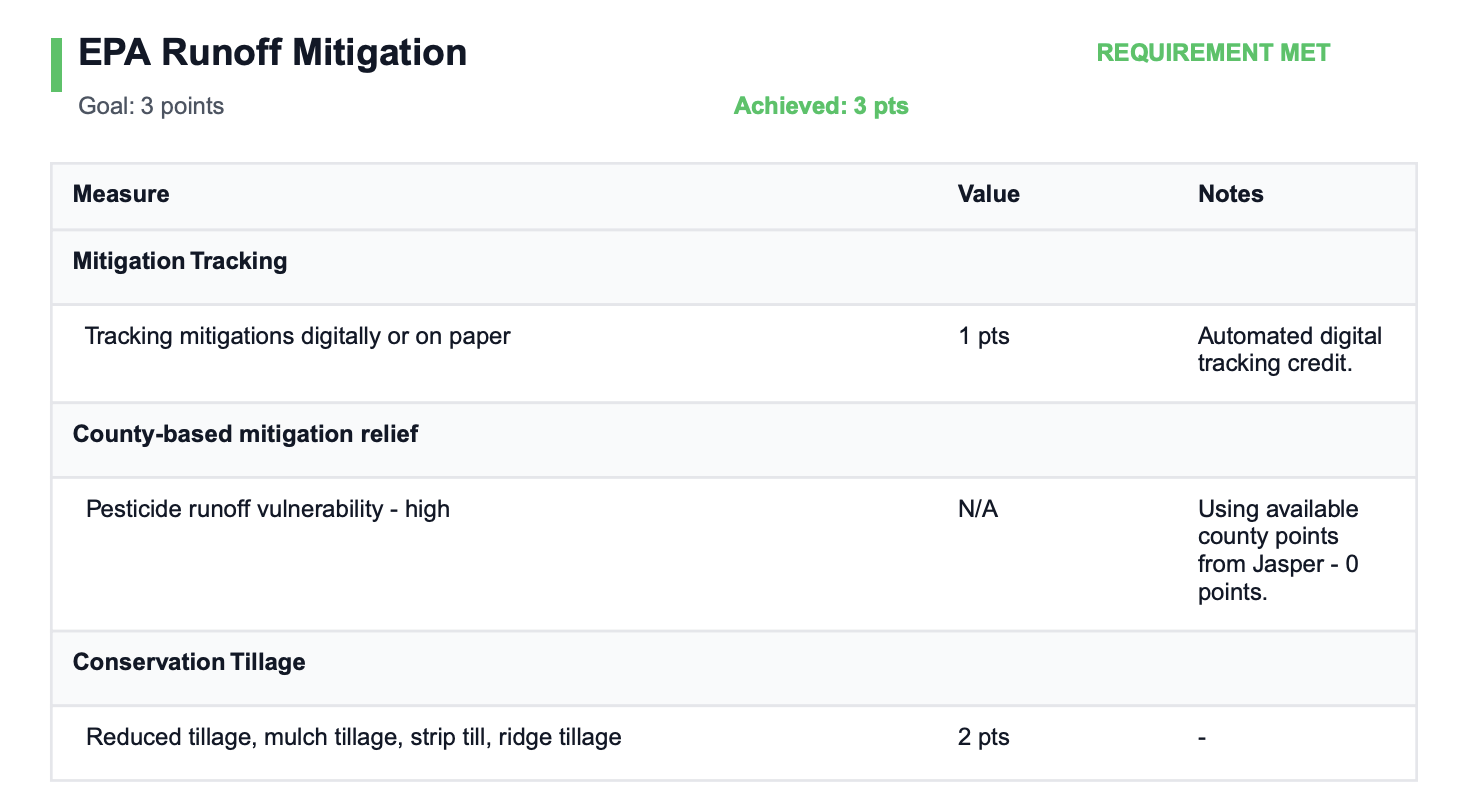Open the REQUIREMENT MET status link
The image size is (1476, 812).
point(1212,53)
